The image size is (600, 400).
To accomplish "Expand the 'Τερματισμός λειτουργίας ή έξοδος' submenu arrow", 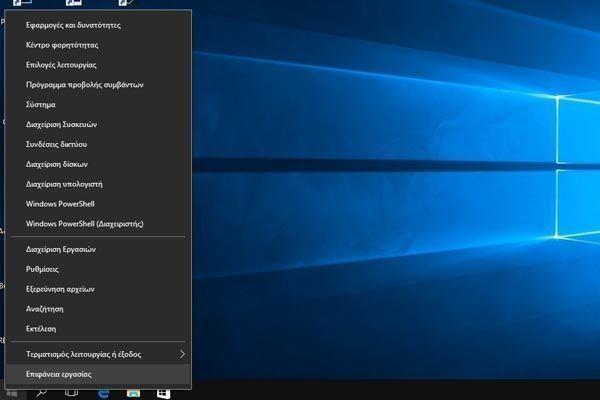I will (183, 354).
